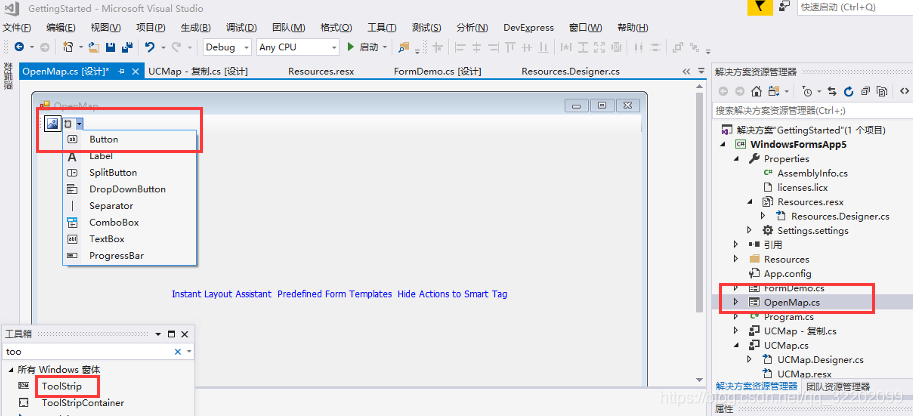Expand the OpenMap.cs tree node
The image size is (913, 416).
pos(736,302)
